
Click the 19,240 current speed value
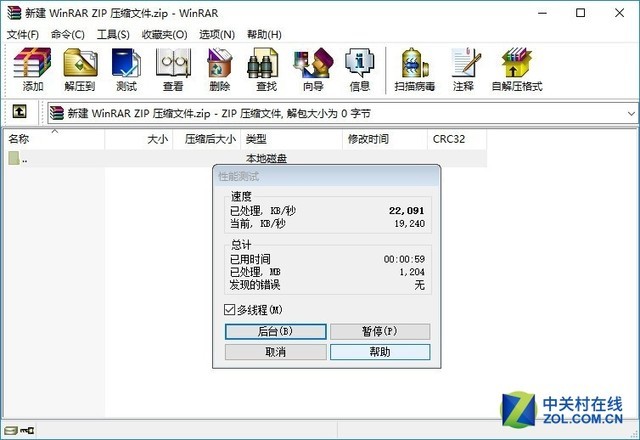click(x=409, y=224)
